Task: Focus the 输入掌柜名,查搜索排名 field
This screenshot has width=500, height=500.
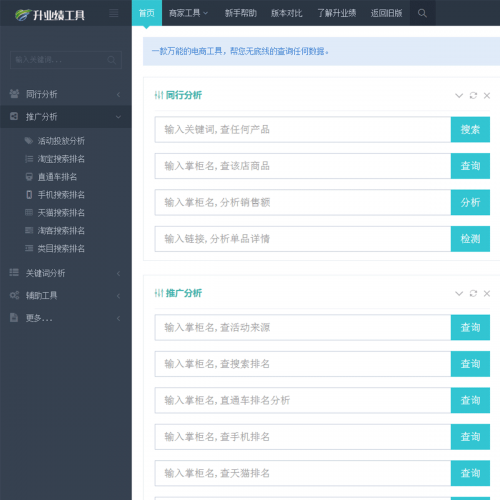Action: [x=303, y=364]
